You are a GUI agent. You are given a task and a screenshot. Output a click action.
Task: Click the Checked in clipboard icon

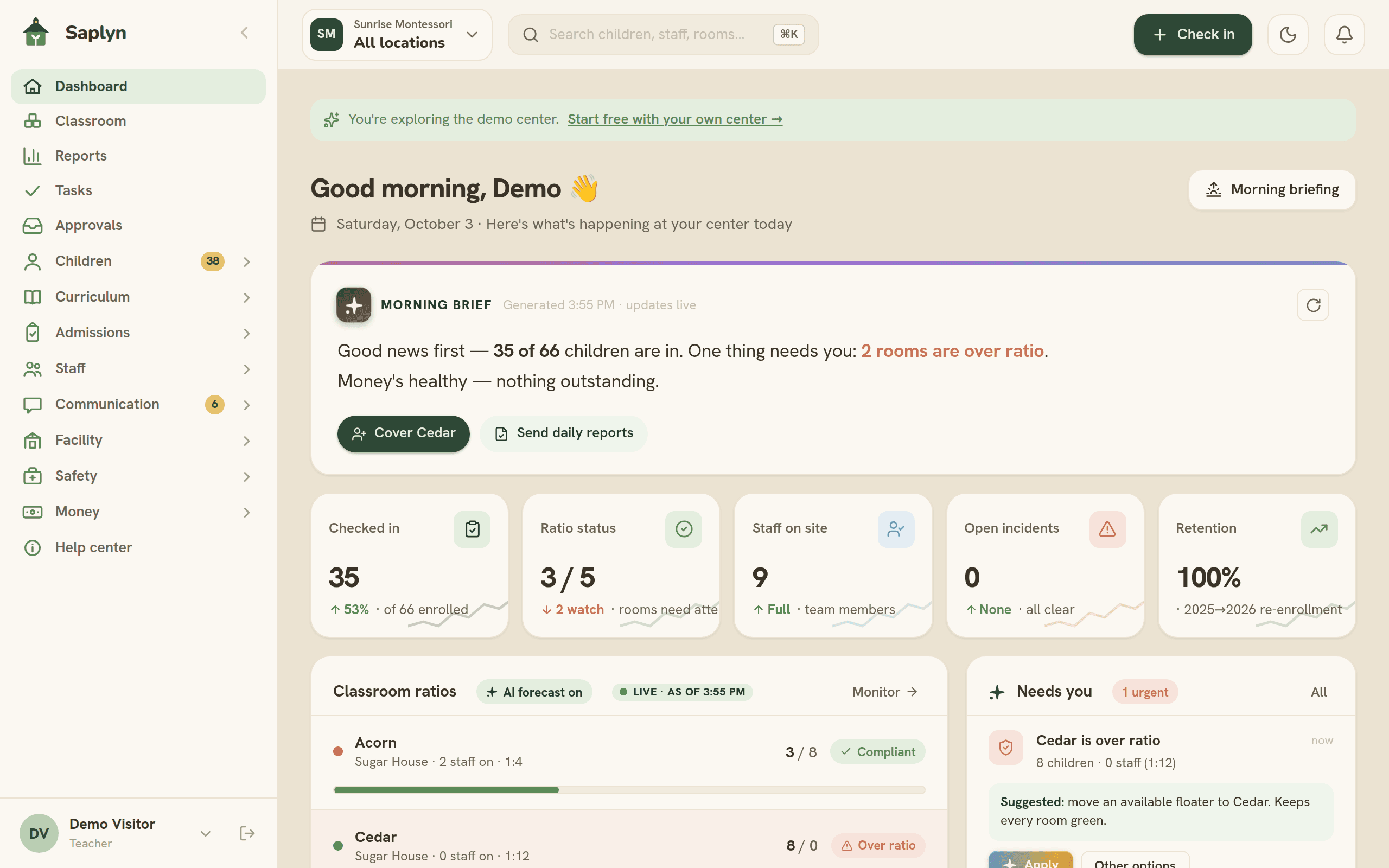point(472,529)
